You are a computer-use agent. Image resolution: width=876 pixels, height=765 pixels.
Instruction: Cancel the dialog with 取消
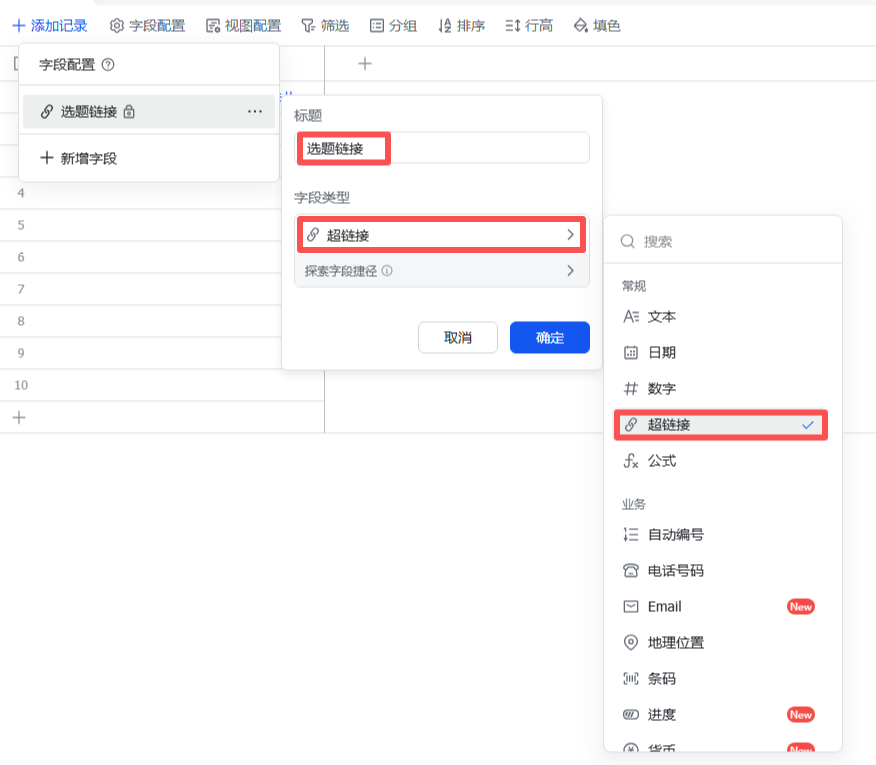pos(457,337)
